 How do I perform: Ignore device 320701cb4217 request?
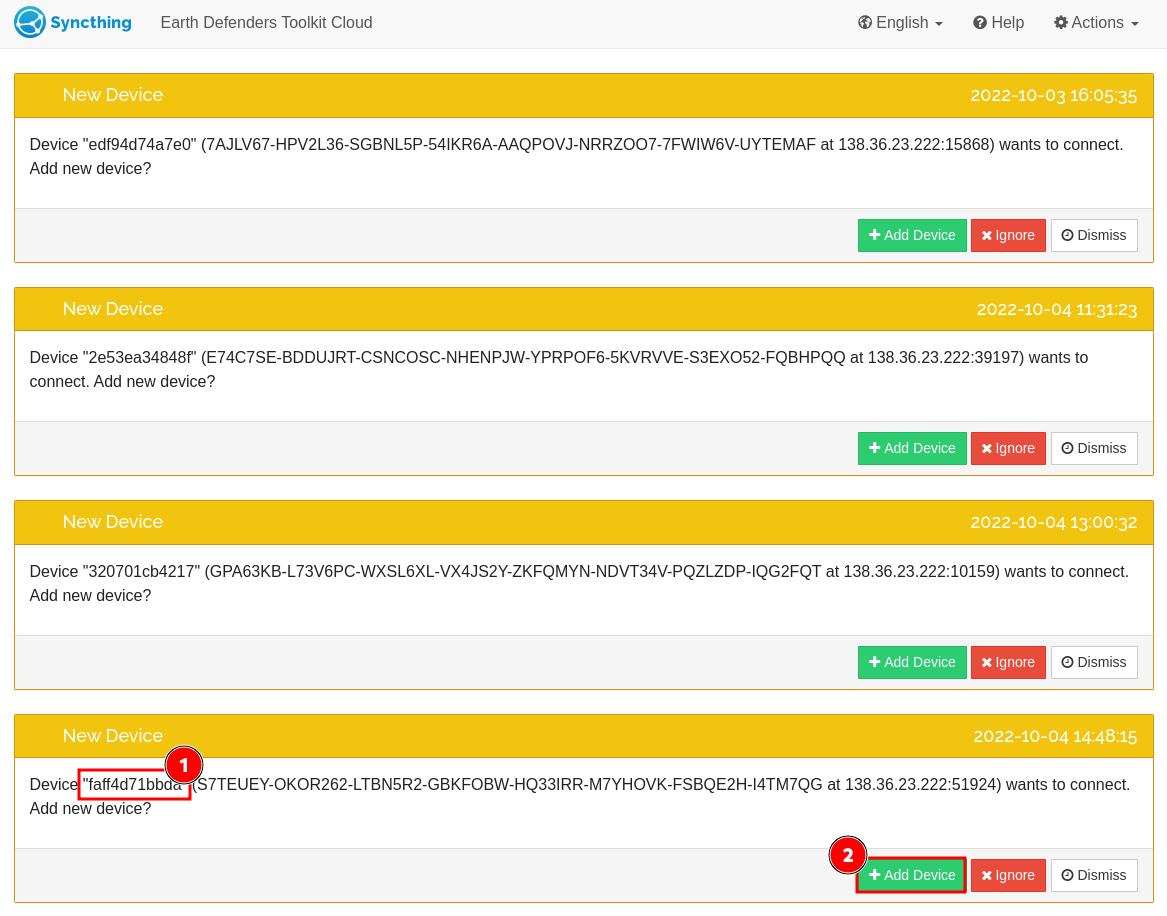coord(1008,662)
